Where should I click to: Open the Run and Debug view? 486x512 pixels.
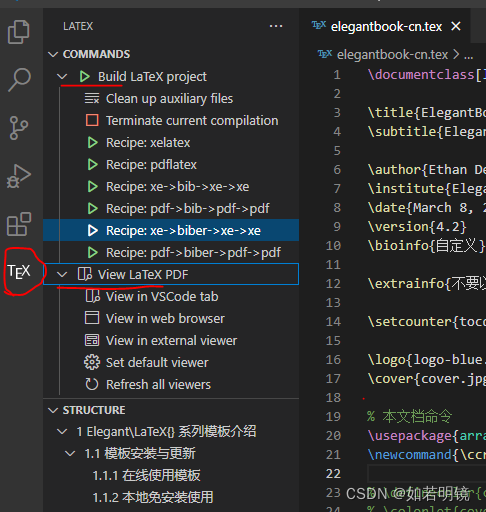click(x=19, y=176)
